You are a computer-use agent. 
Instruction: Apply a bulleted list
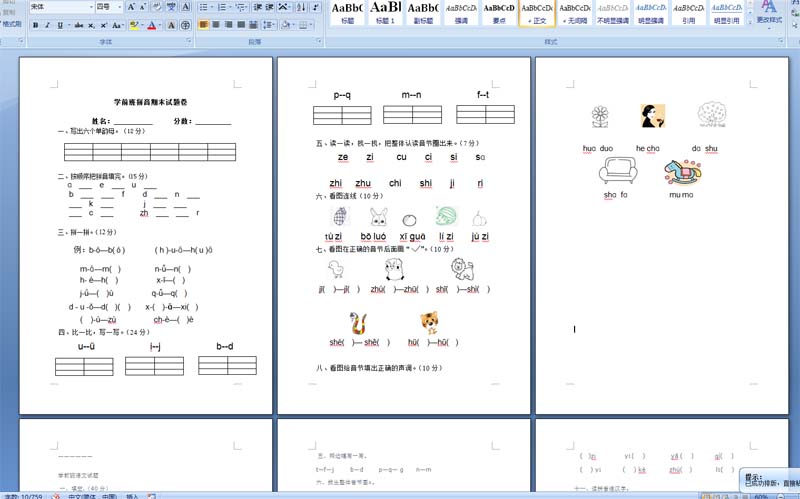(x=205, y=7)
